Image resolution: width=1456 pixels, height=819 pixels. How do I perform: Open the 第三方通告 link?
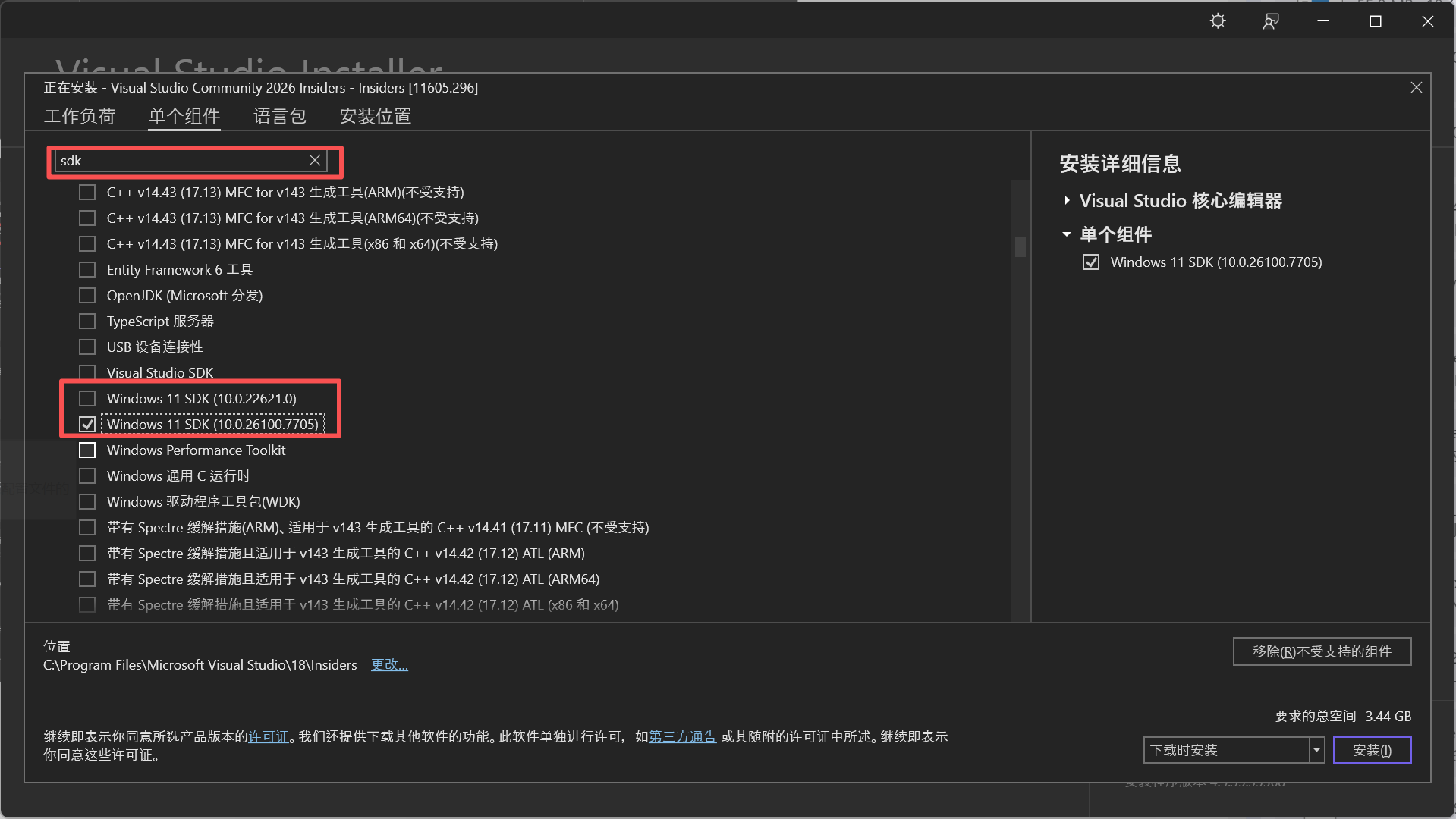pos(683,737)
